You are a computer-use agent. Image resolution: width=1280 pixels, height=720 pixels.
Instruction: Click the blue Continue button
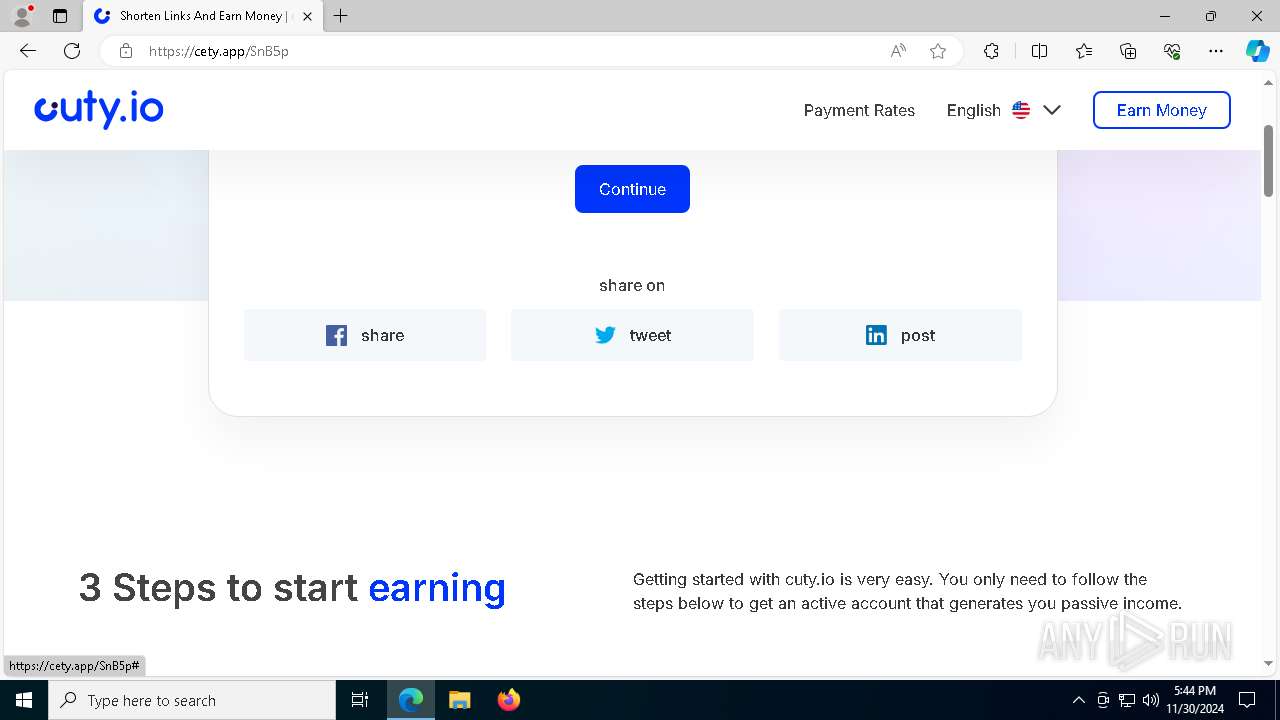pos(632,189)
